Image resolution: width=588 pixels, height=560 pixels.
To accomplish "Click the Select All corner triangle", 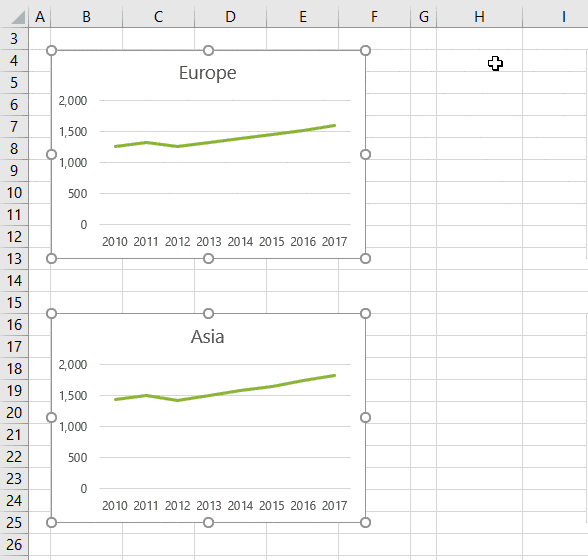I will tap(18, 17).
